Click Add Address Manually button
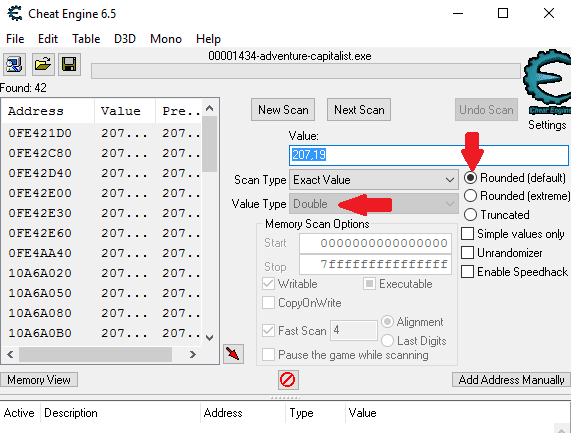The width and height of the screenshot is (571, 433). point(511,380)
